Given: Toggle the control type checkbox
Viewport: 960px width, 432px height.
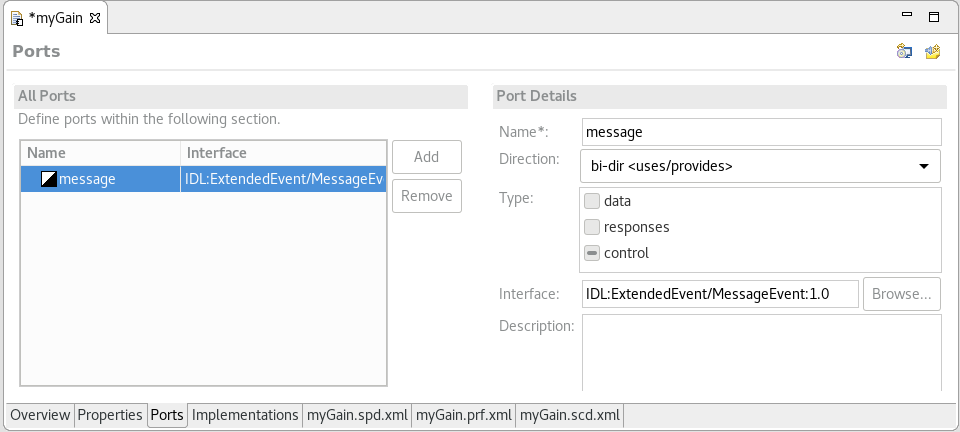Looking at the screenshot, I should (x=592, y=253).
